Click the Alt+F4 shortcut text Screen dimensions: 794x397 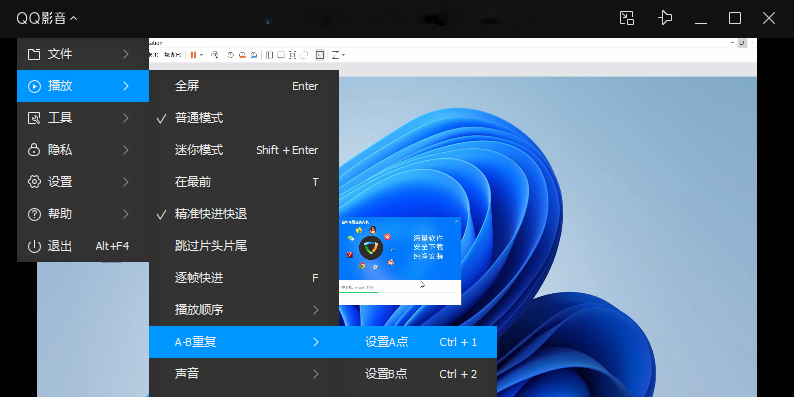pos(112,246)
